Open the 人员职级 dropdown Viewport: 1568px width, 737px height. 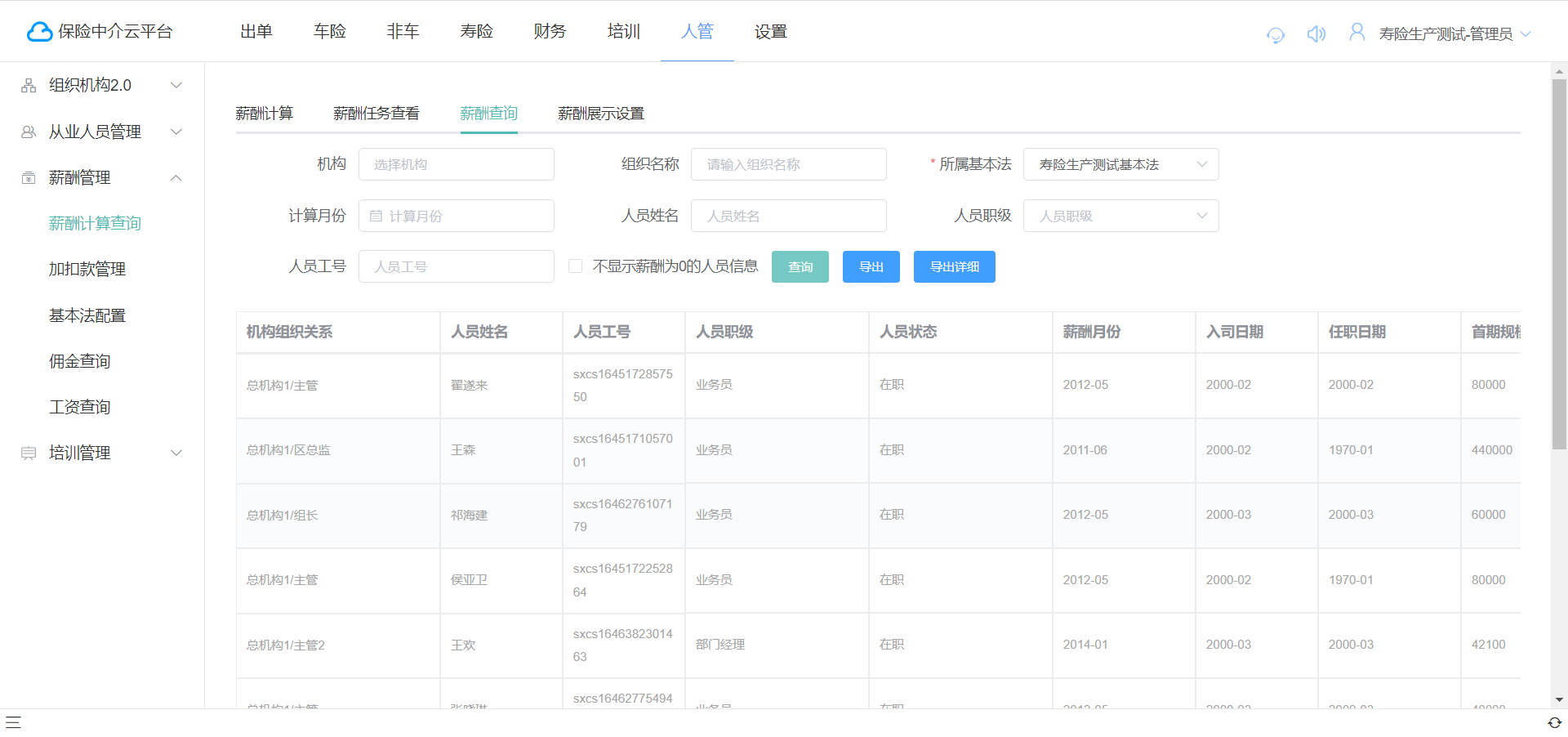(x=1120, y=216)
